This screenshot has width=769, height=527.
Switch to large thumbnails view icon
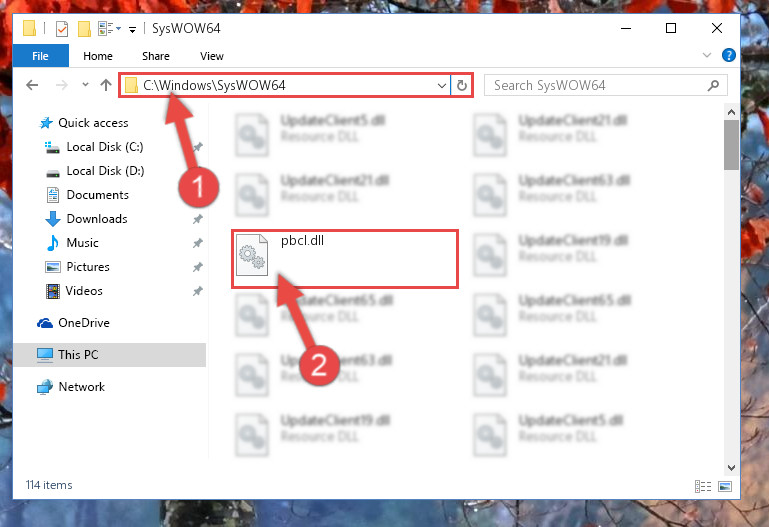(725, 486)
